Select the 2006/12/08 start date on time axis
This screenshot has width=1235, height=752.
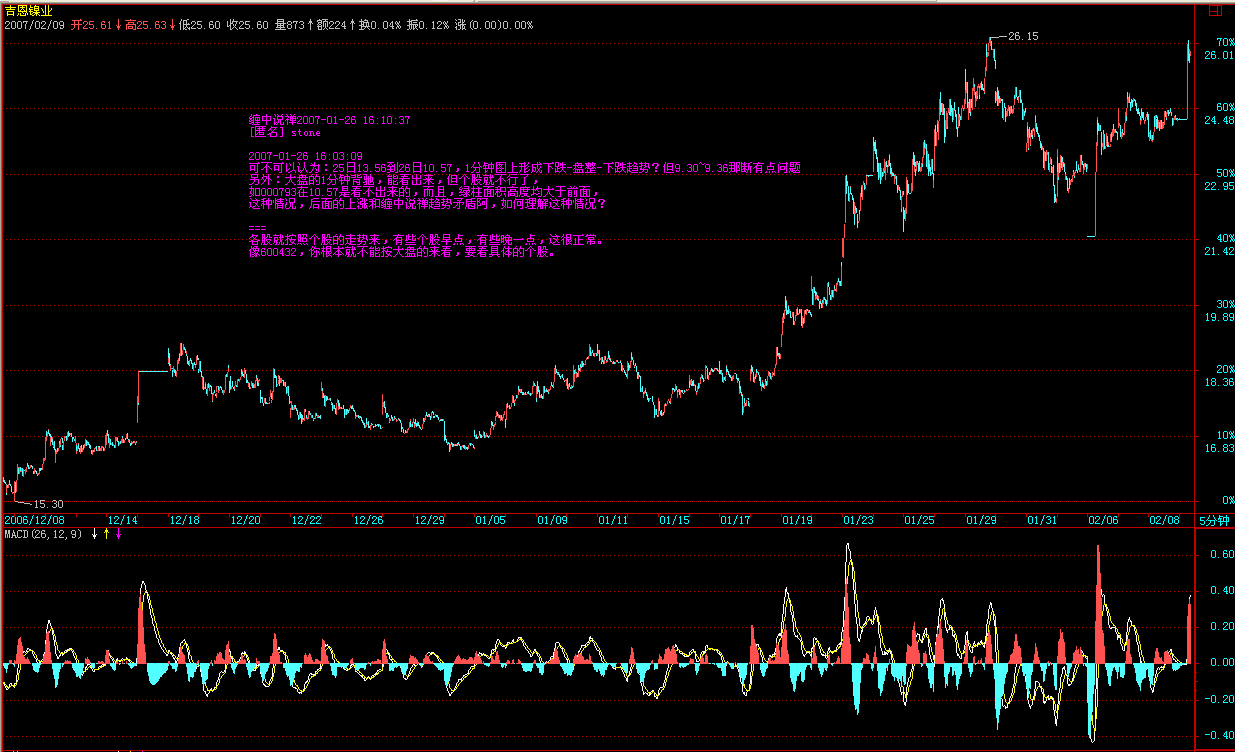[x=34, y=520]
